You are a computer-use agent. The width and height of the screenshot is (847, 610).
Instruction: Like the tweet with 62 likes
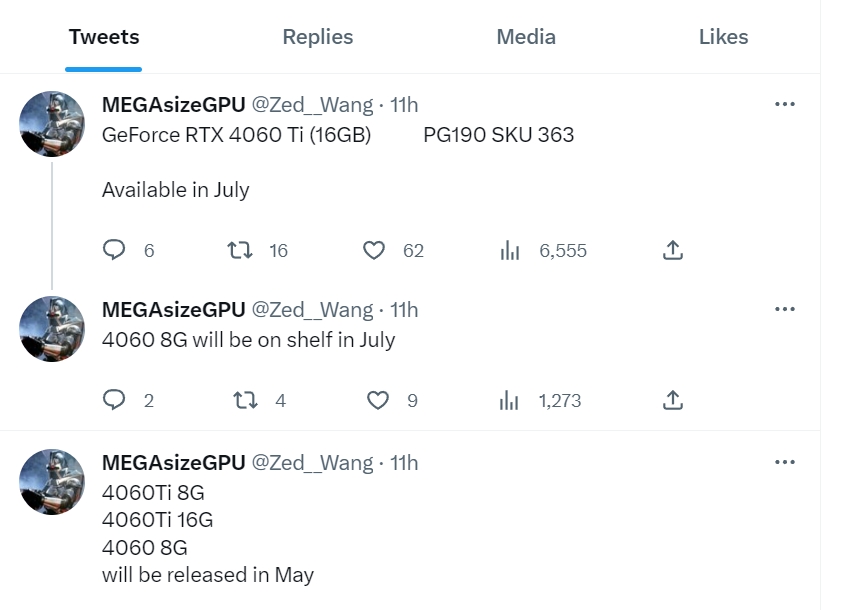(374, 250)
